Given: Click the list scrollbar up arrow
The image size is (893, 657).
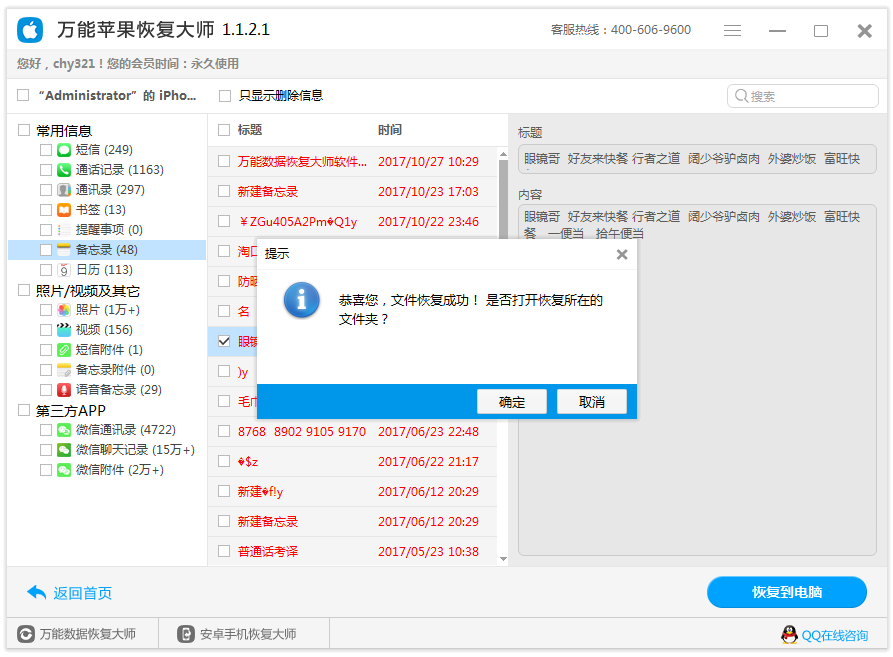Looking at the screenshot, I should (x=503, y=154).
